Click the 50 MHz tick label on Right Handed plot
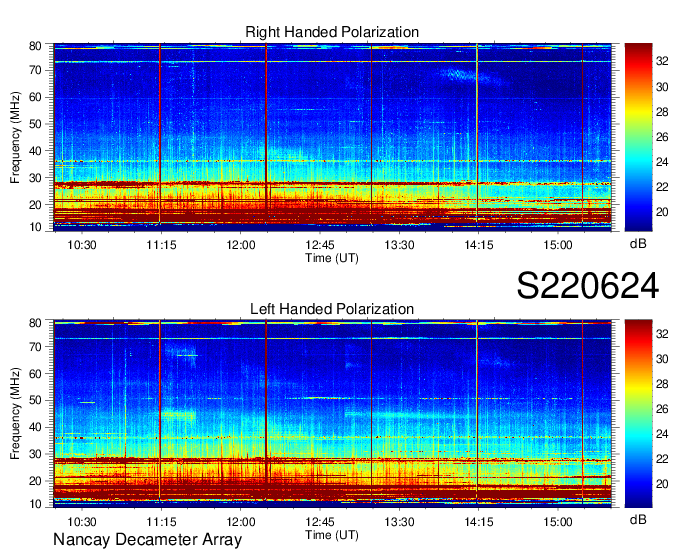Viewport: 680px width, 552px height. [35, 124]
